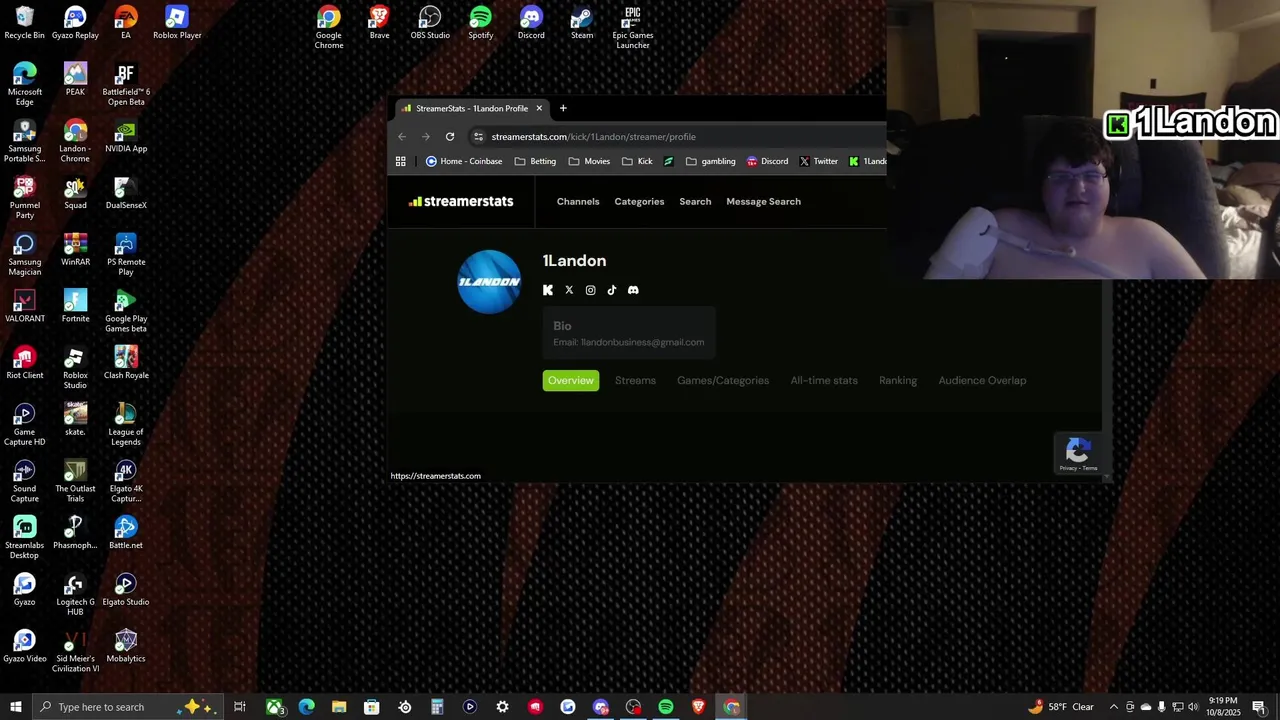Screen dimensions: 1280x720
Task: Go back in the Chrome browser
Action: point(402,137)
